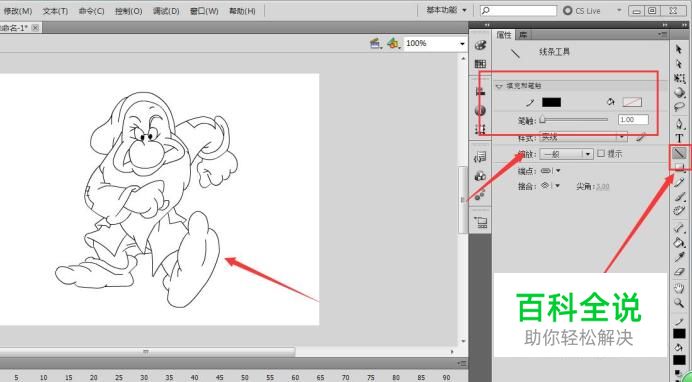Click the CS Live button

582,11
